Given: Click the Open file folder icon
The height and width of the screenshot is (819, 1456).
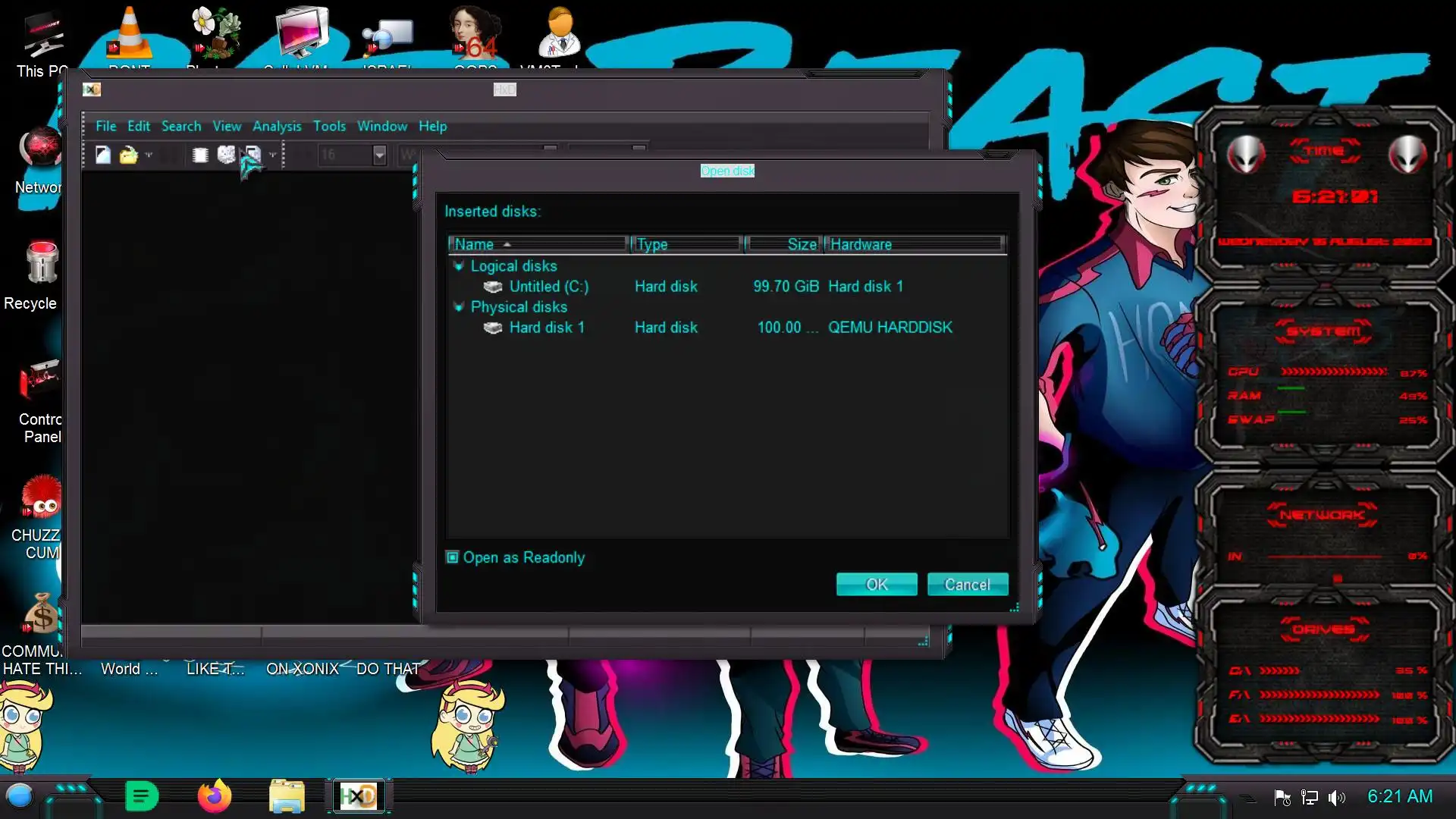Looking at the screenshot, I should pyautogui.click(x=128, y=155).
